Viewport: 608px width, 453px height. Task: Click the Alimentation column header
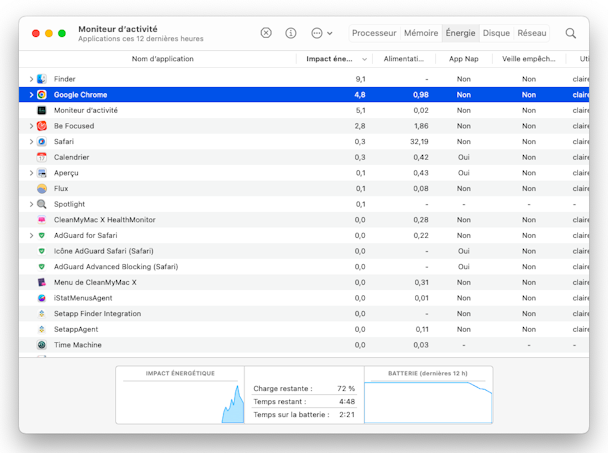coord(404,59)
